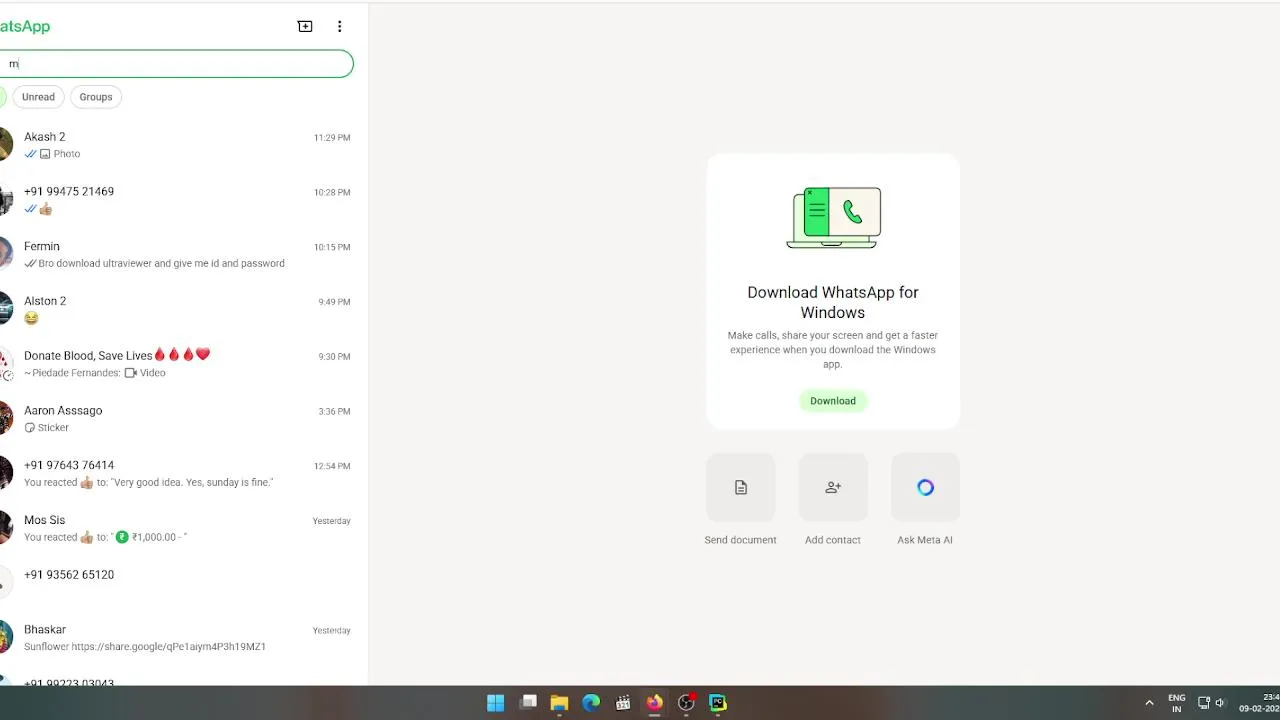
Task: Open the network icon in the system tray
Action: pos(1204,703)
